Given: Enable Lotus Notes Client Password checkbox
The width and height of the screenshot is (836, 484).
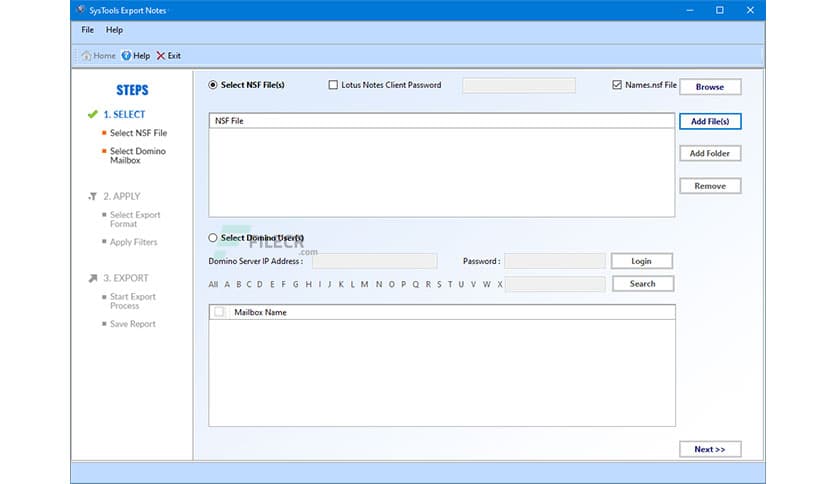Looking at the screenshot, I should coord(333,85).
